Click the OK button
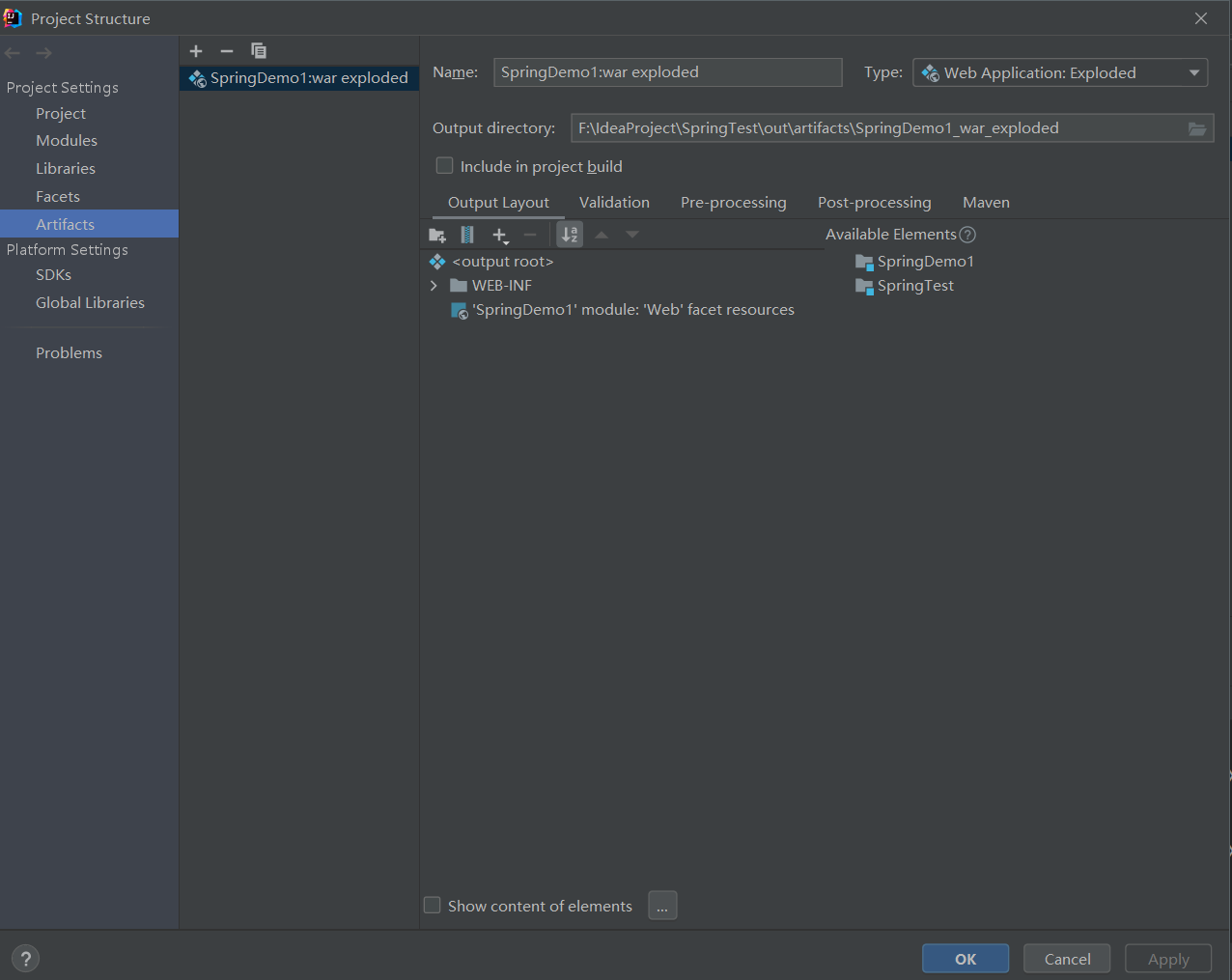 [966, 959]
